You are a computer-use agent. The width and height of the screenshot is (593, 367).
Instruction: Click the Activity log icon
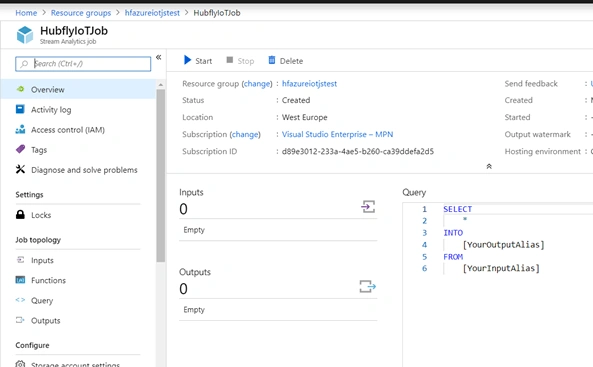[x=20, y=109]
